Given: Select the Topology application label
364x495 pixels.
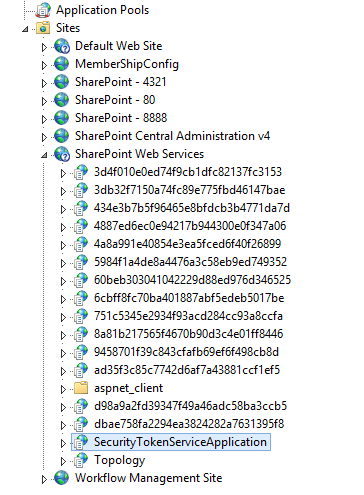Looking at the screenshot, I should 120,460.
